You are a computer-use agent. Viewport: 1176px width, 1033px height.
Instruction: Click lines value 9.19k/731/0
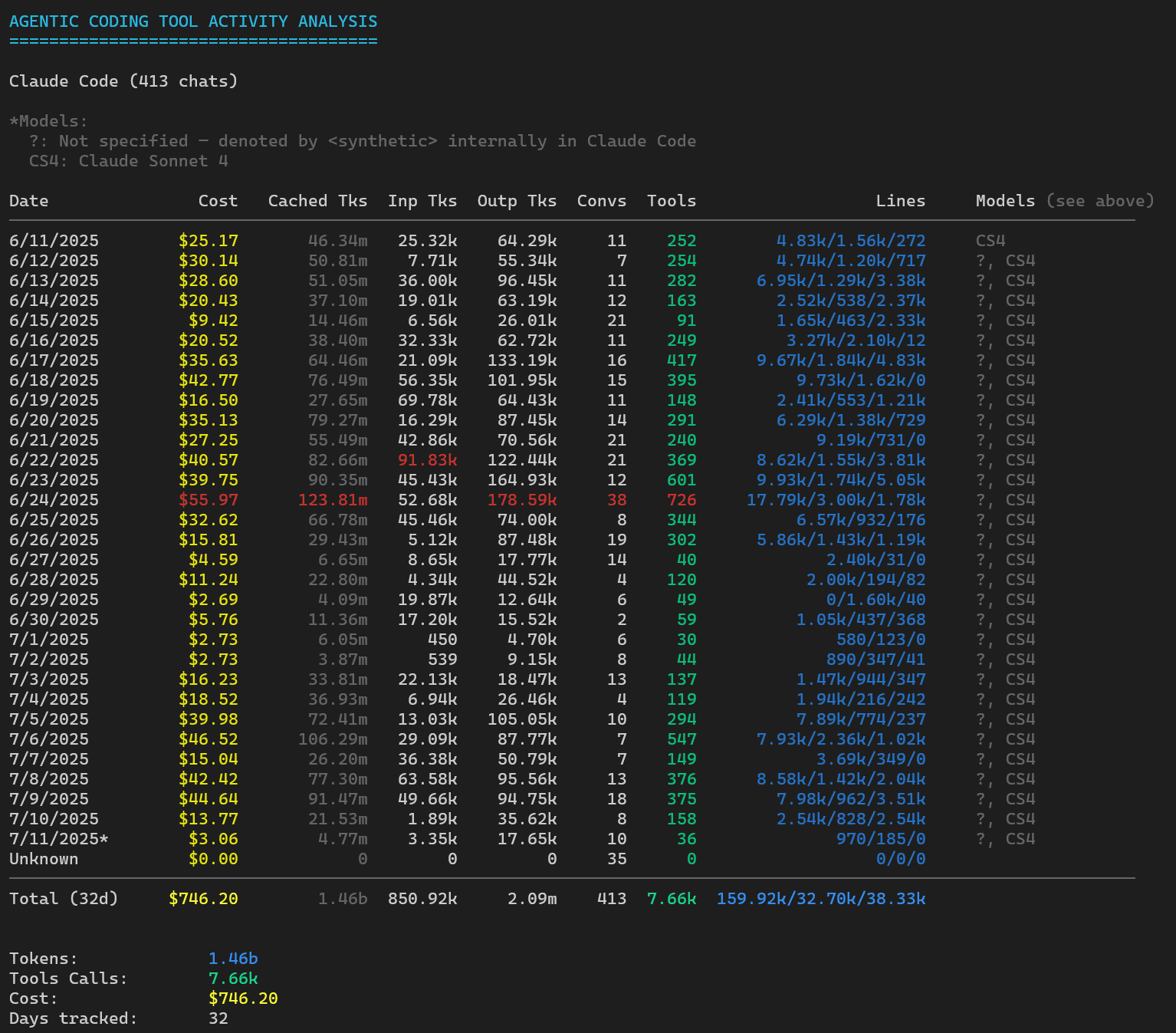point(871,440)
